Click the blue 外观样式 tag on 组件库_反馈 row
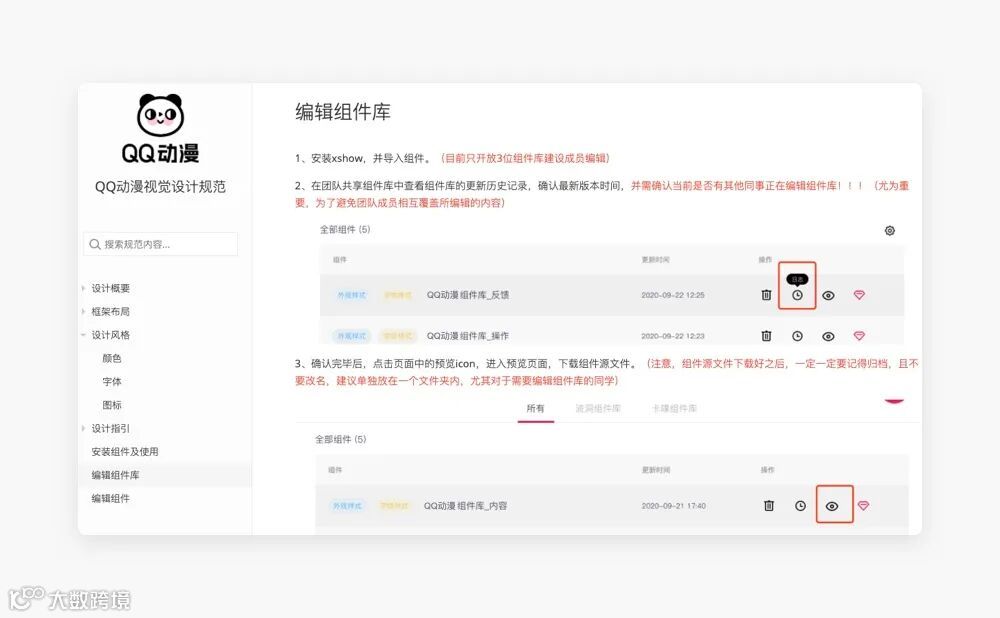The image size is (1000, 618). 351,295
